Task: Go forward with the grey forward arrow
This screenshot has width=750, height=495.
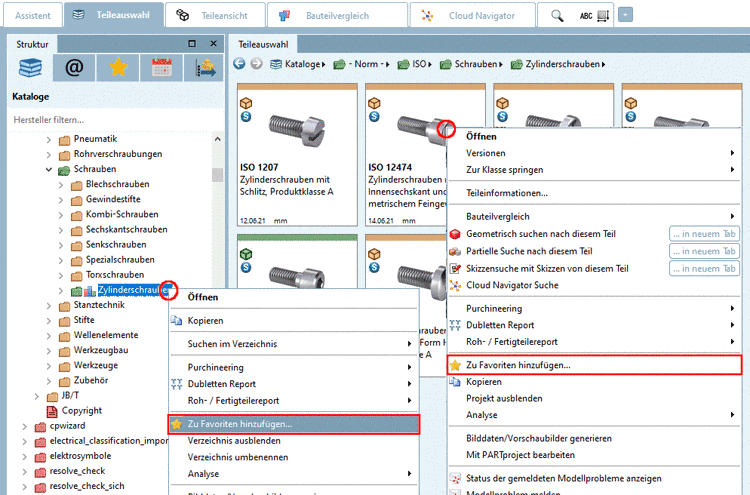Action: pyautogui.click(x=256, y=64)
